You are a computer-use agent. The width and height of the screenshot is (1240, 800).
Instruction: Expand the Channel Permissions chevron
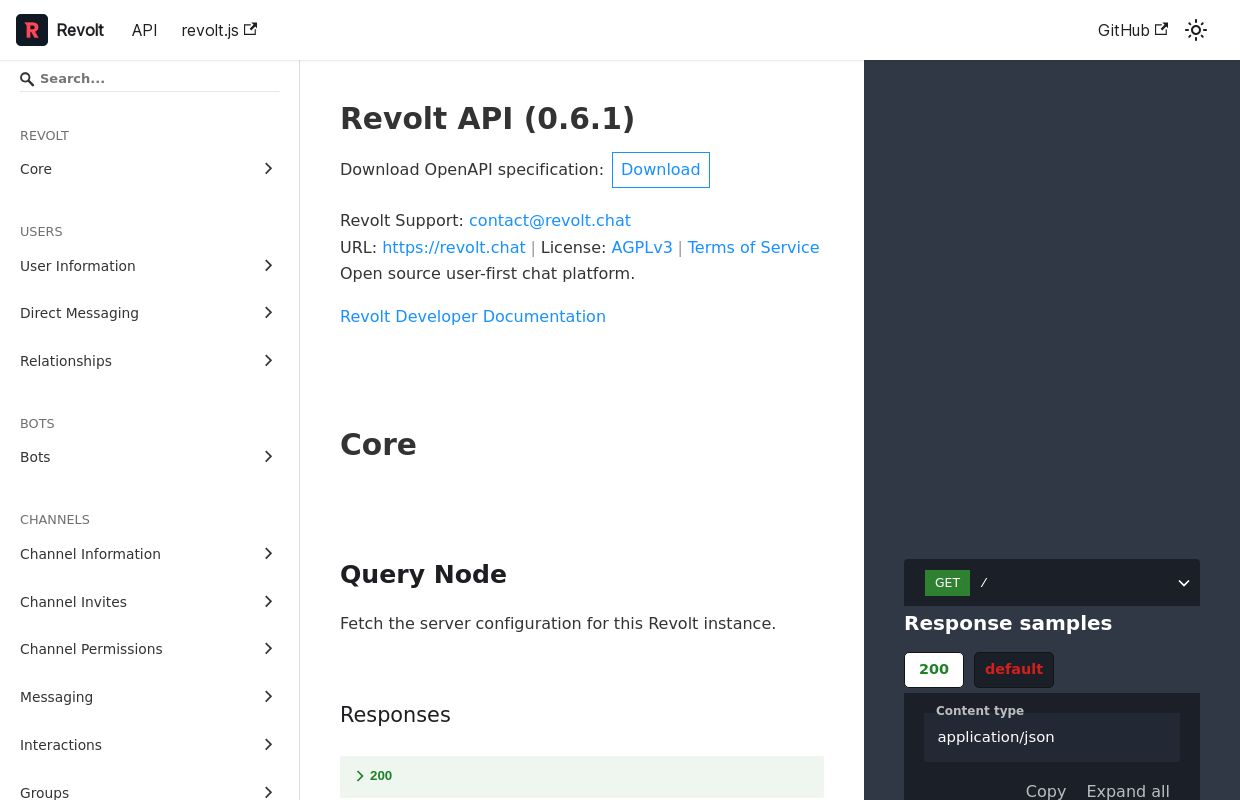(268, 649)
